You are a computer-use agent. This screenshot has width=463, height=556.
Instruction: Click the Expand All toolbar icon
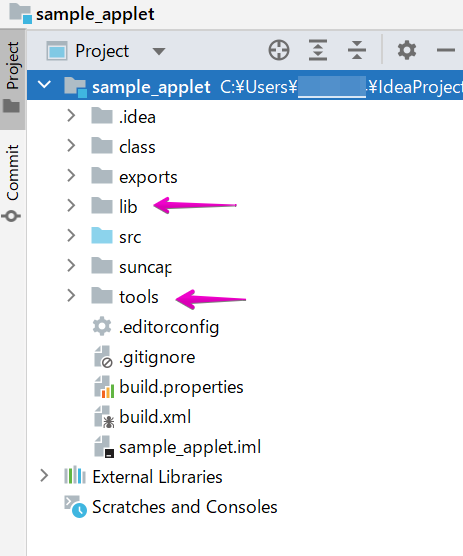coord(318,50)
